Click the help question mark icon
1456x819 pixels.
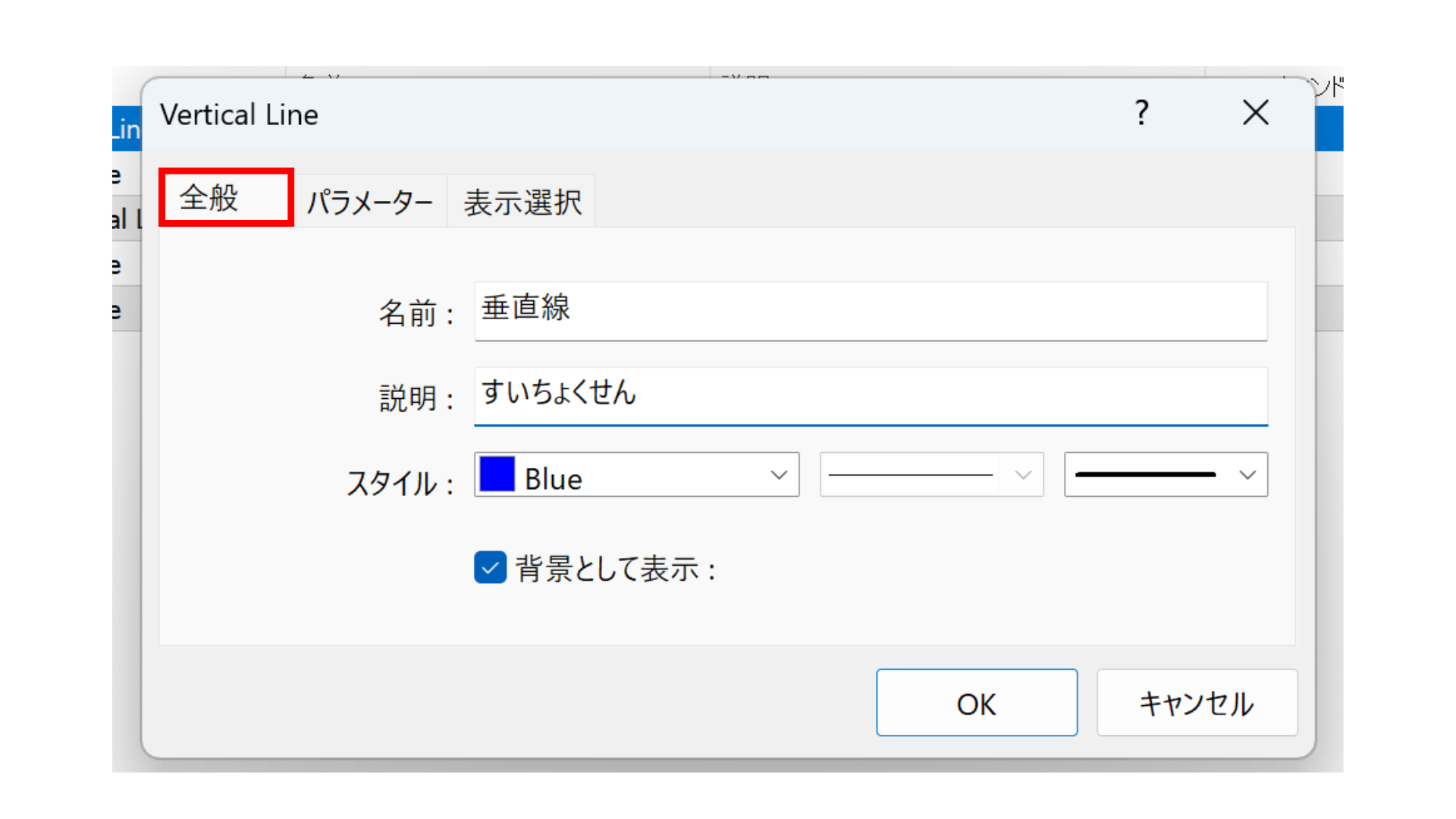[x=1141, y=114]
